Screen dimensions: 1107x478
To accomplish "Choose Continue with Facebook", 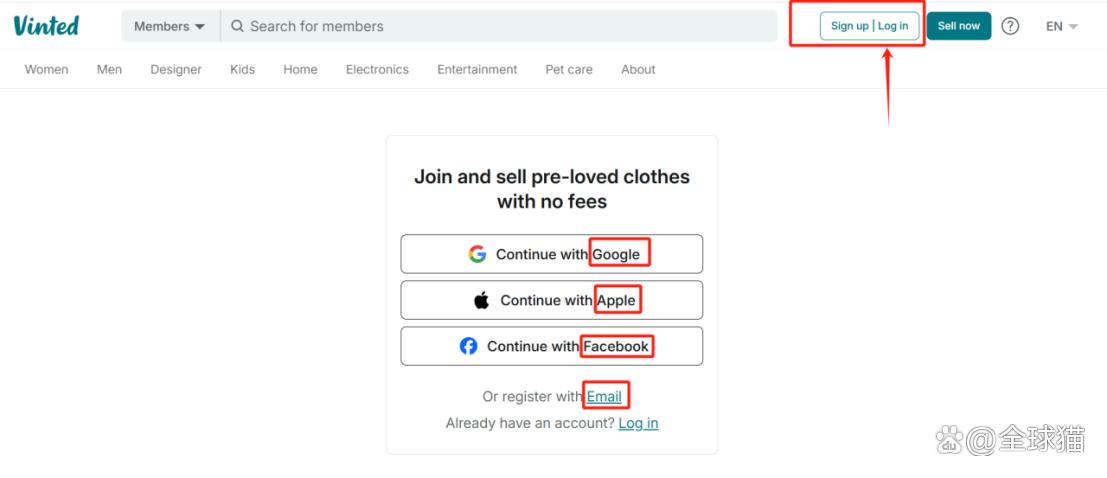I will click(551, 346).
